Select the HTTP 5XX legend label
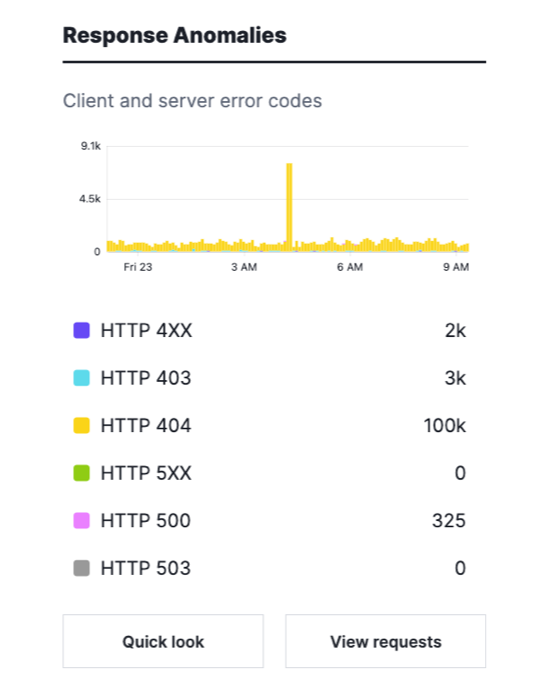 (x=146, y=473)
